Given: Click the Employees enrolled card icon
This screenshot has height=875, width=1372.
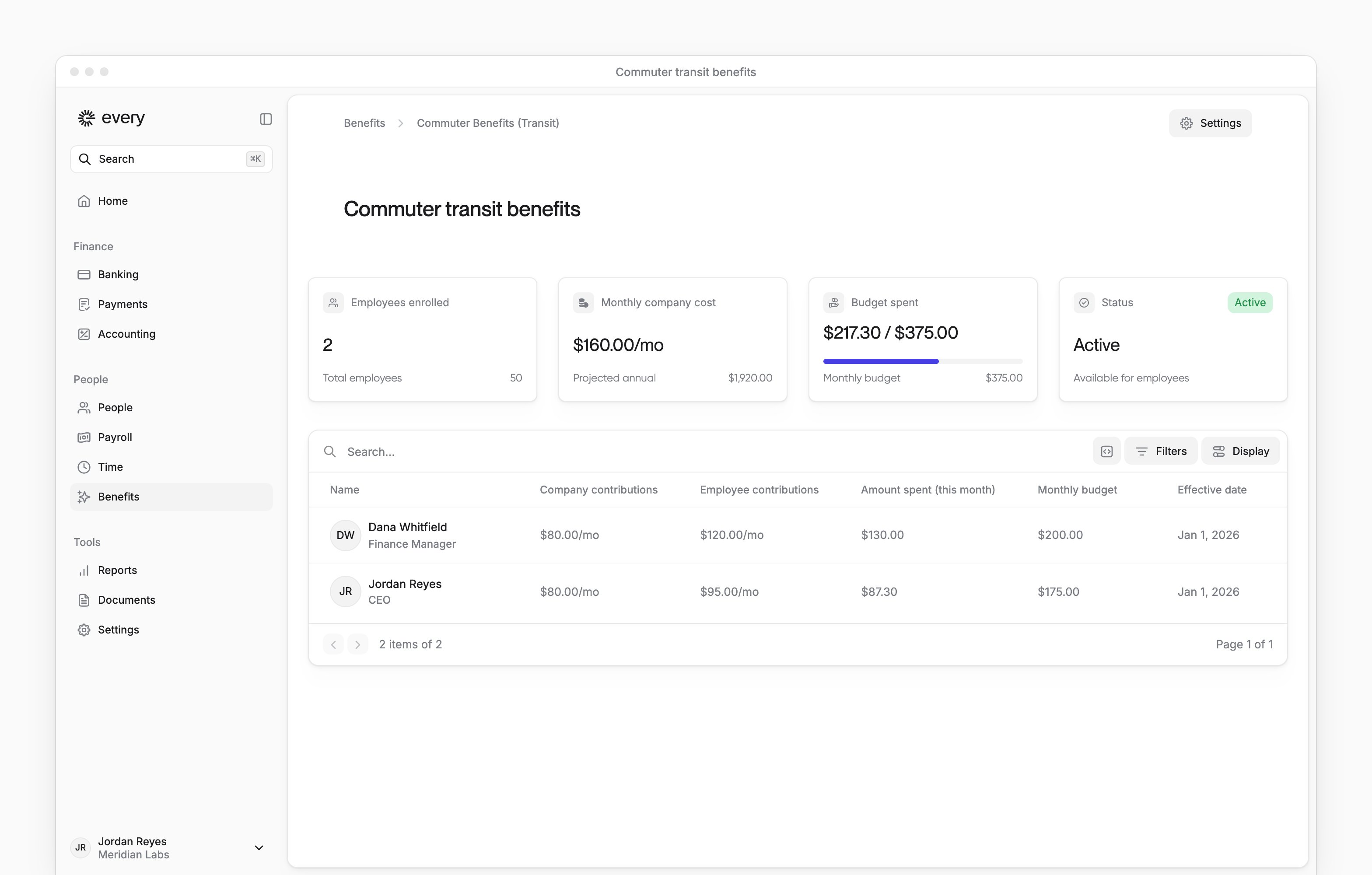Looking at the screenshot, I should [x=333, y=302].
